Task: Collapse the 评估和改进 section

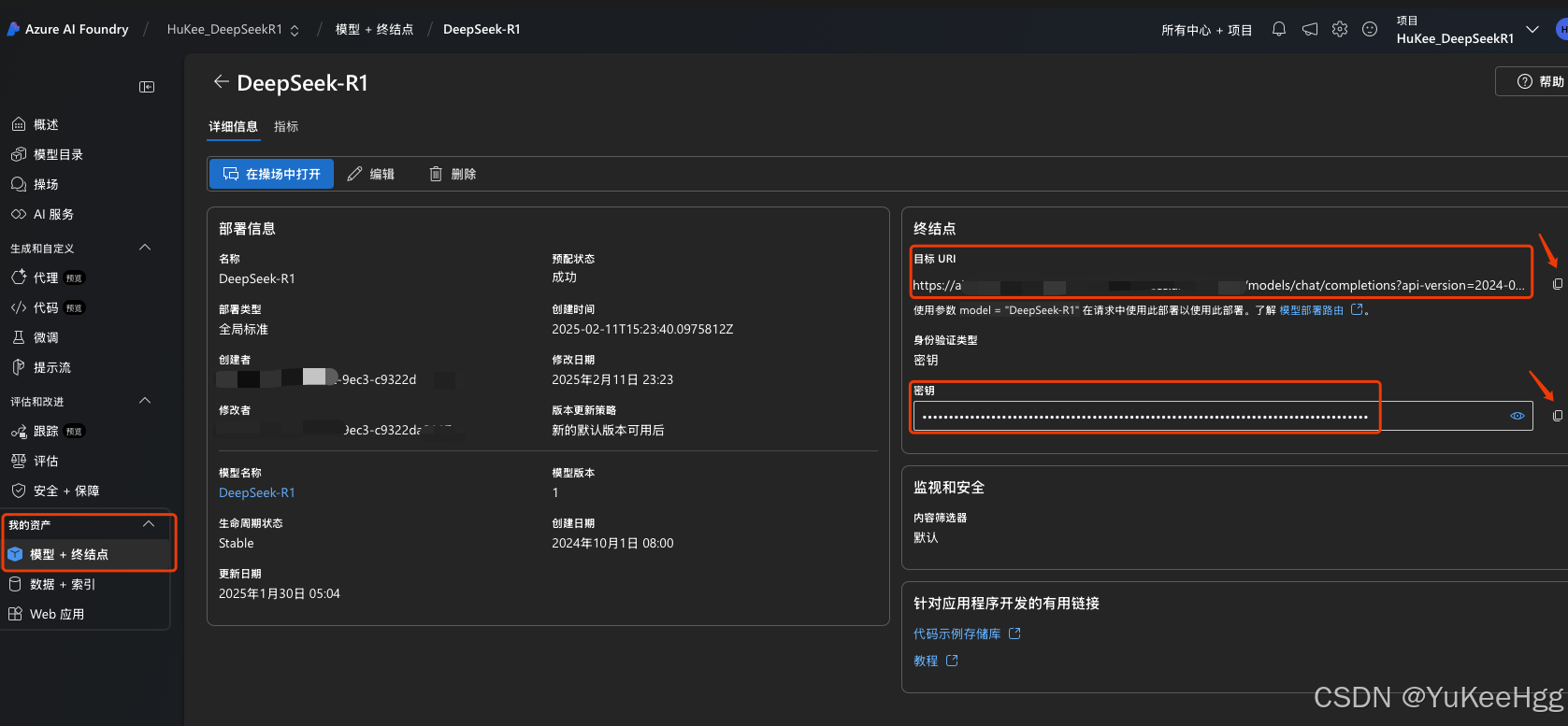Action: [145, 401]
